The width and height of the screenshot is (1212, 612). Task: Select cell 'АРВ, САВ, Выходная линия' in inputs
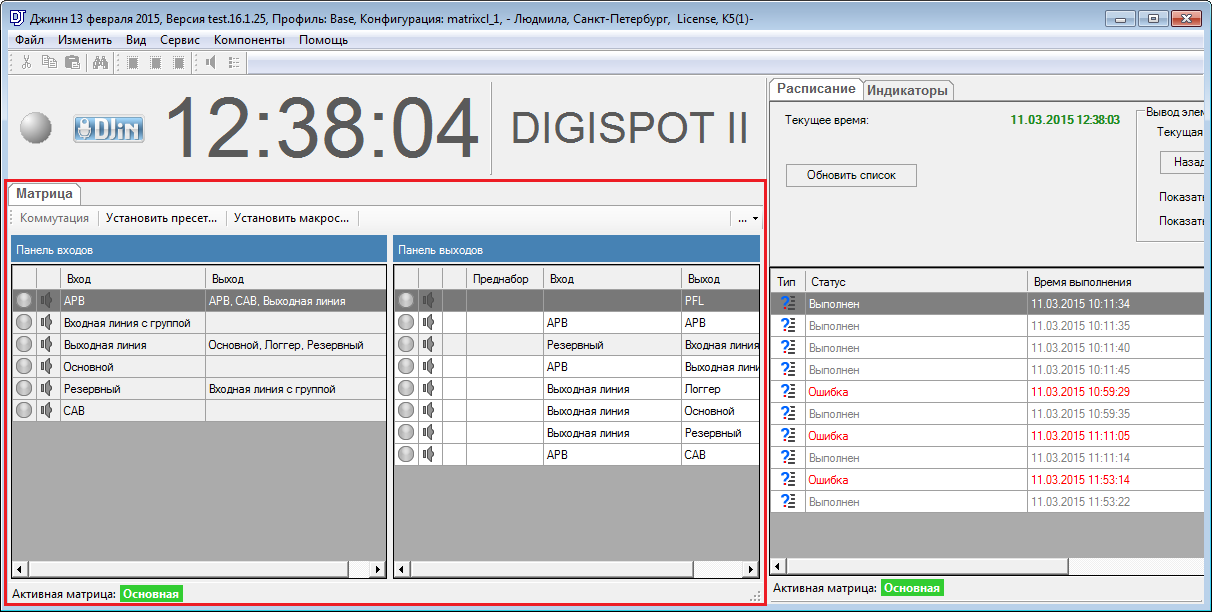click(295, 300)
